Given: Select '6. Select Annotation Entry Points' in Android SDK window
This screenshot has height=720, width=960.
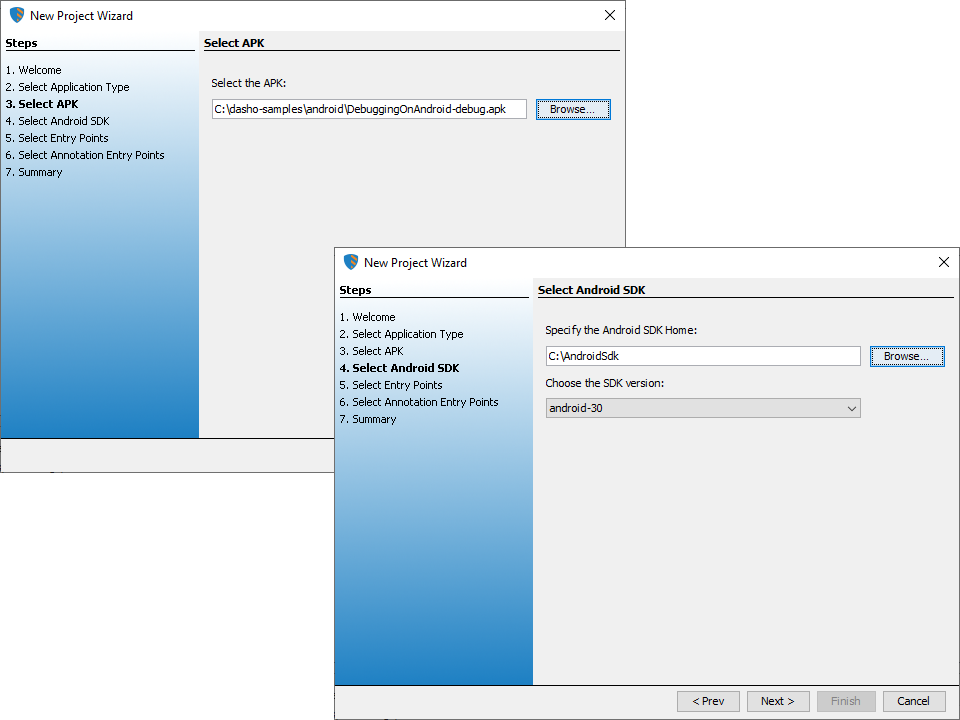Looking at the screenshot, I should pos(419,402).
